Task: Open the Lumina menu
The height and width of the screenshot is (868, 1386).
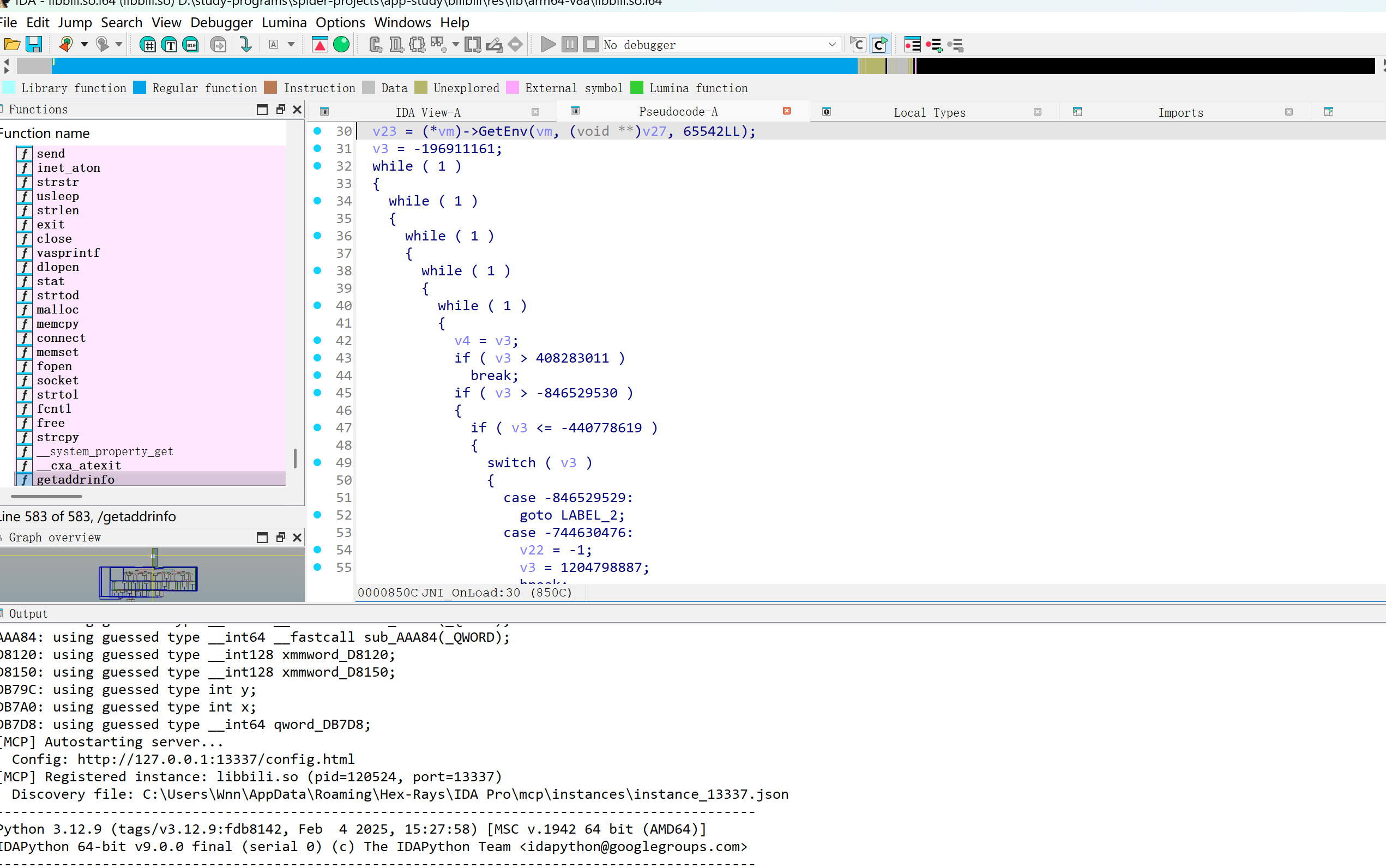Action: 284,22
